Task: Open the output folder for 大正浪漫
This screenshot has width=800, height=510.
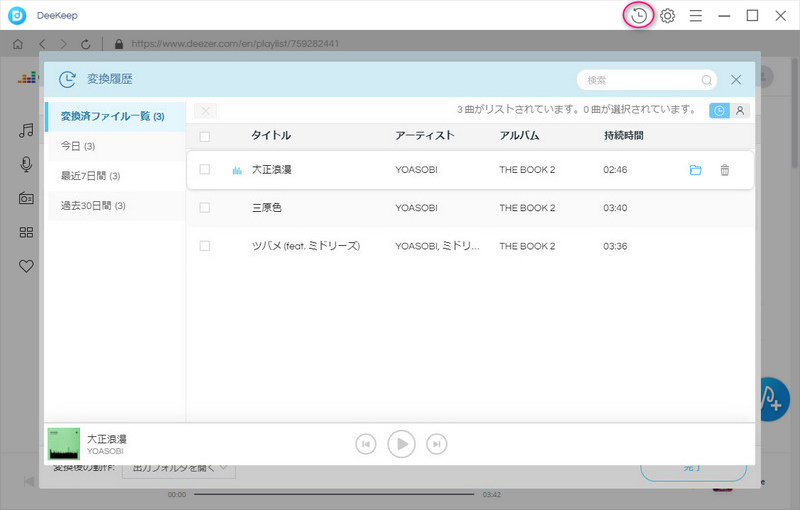Action: coord(695,170)
